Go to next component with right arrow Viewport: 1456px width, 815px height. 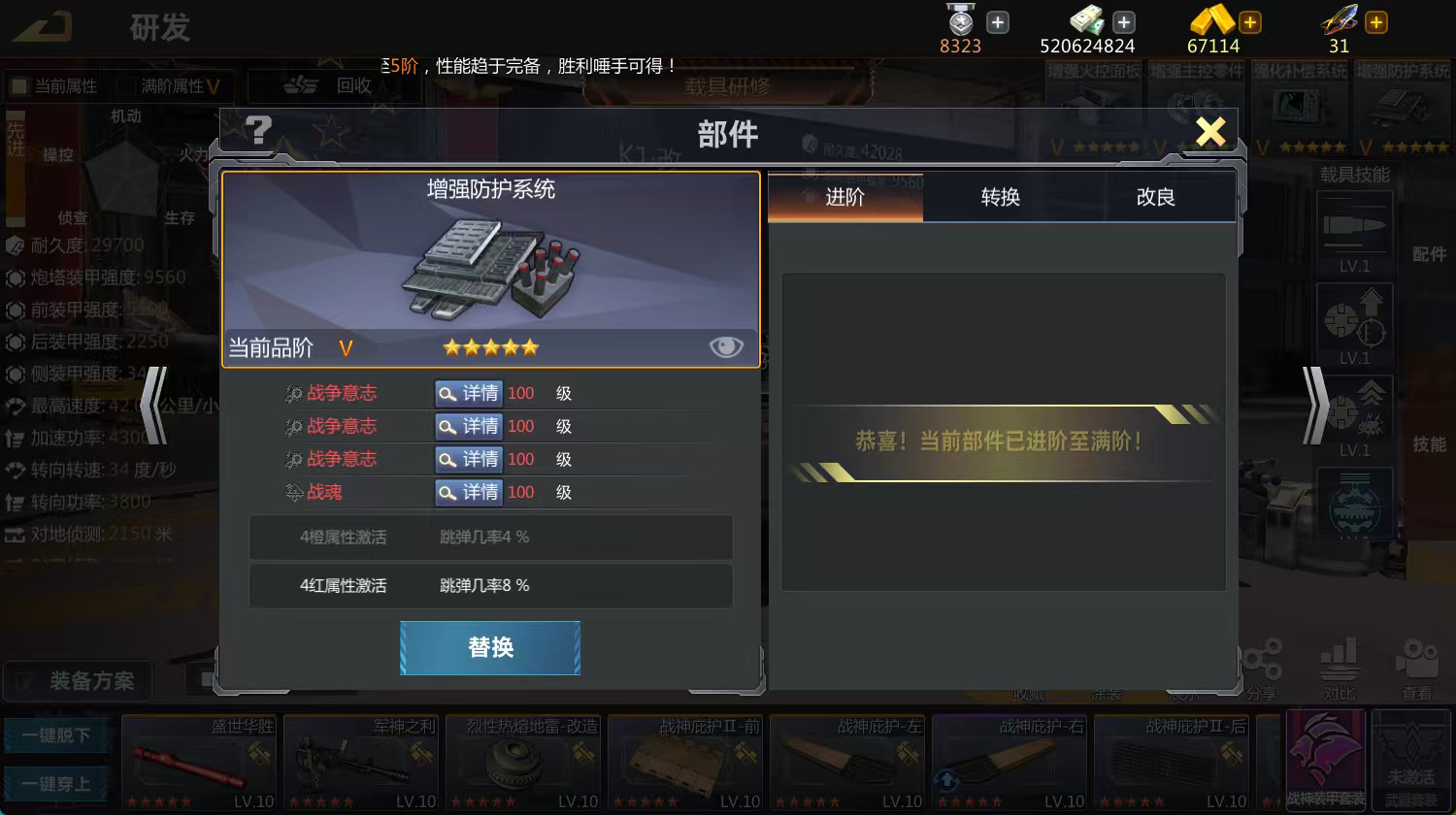coord(1315,405)
